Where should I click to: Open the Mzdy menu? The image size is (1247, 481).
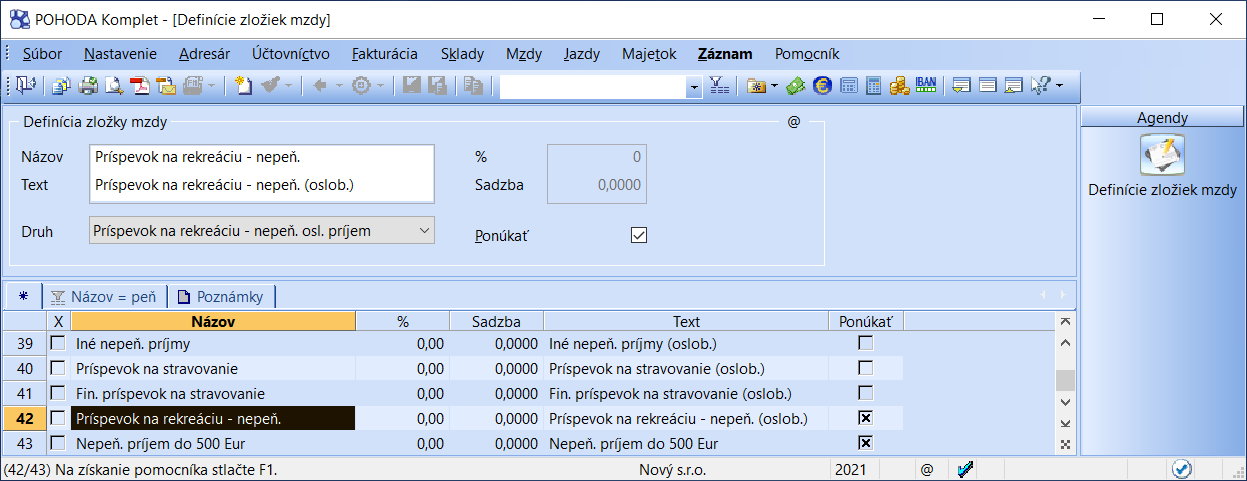tap(524, 54)
